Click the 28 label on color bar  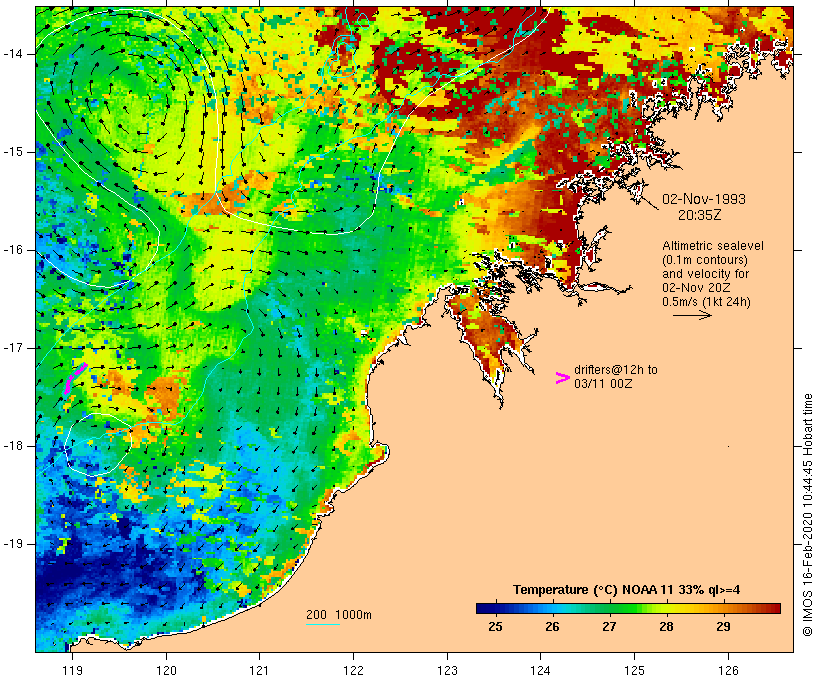click(666, 626)
